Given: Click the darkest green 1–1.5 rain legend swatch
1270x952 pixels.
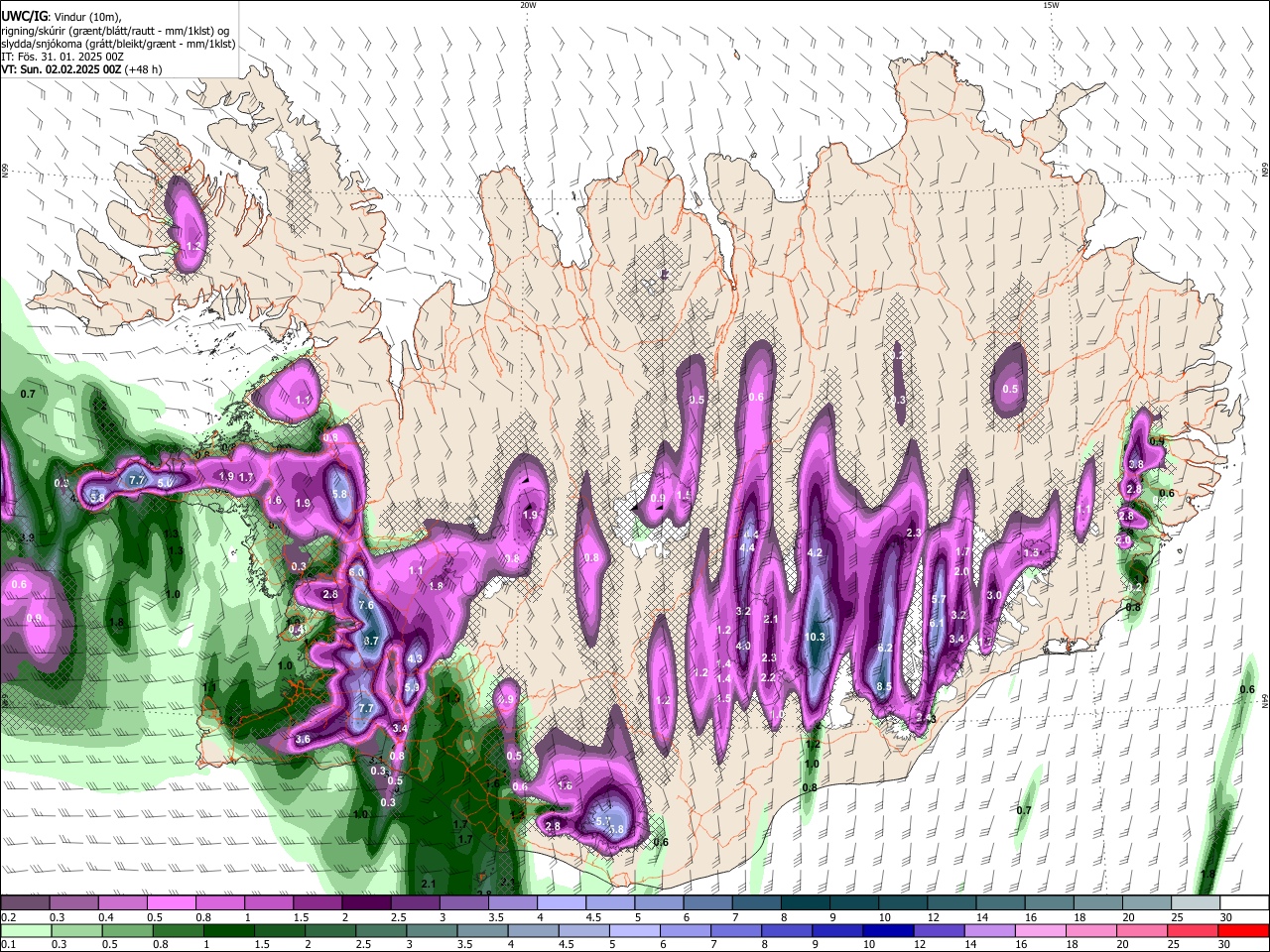Looking at the screenshot, I should tap(229, 930).
